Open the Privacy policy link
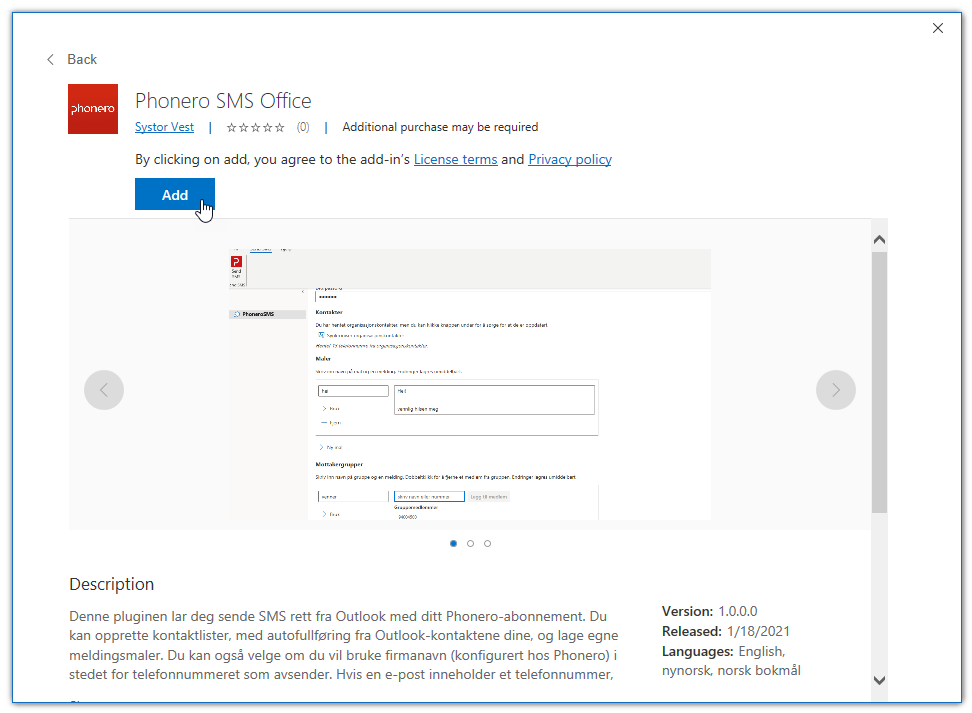The height and width of the screenshot is (713, 972). click(x=570, y=159)
